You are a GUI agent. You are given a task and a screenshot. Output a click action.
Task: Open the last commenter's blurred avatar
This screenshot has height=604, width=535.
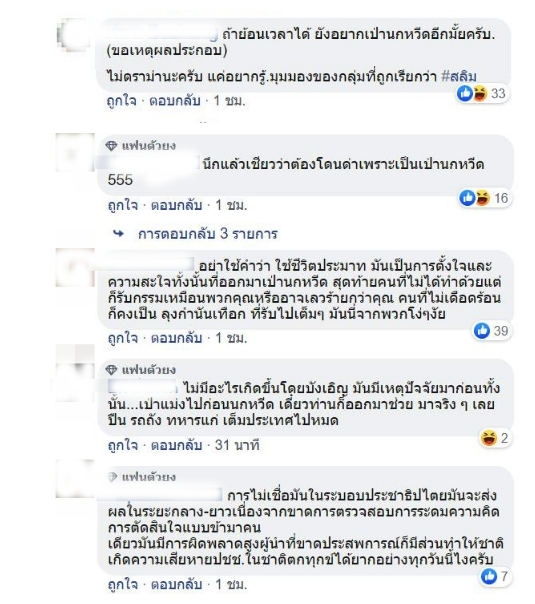[75, 478]
